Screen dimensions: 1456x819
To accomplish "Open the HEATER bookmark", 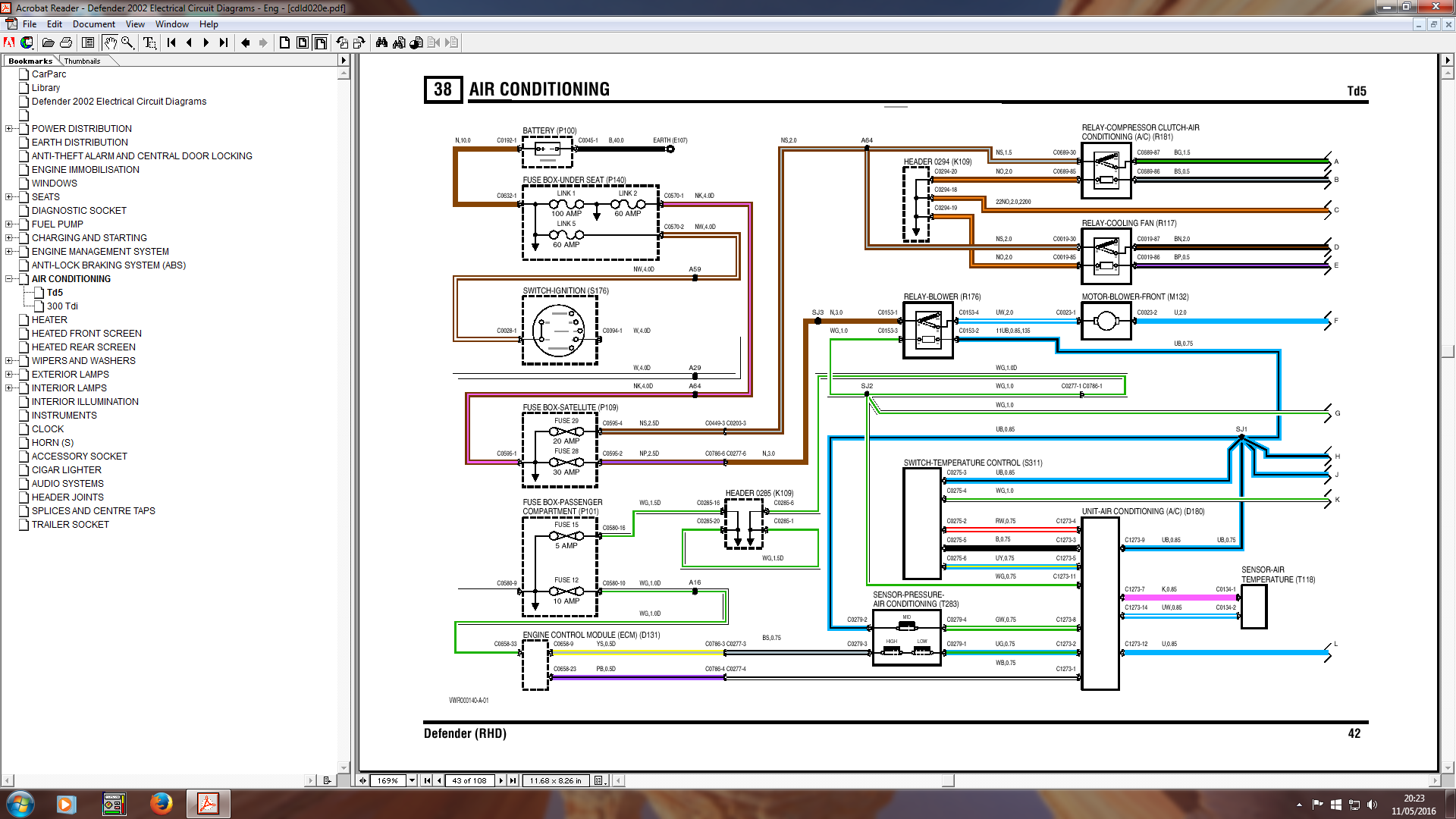I will tap(49, 320).
